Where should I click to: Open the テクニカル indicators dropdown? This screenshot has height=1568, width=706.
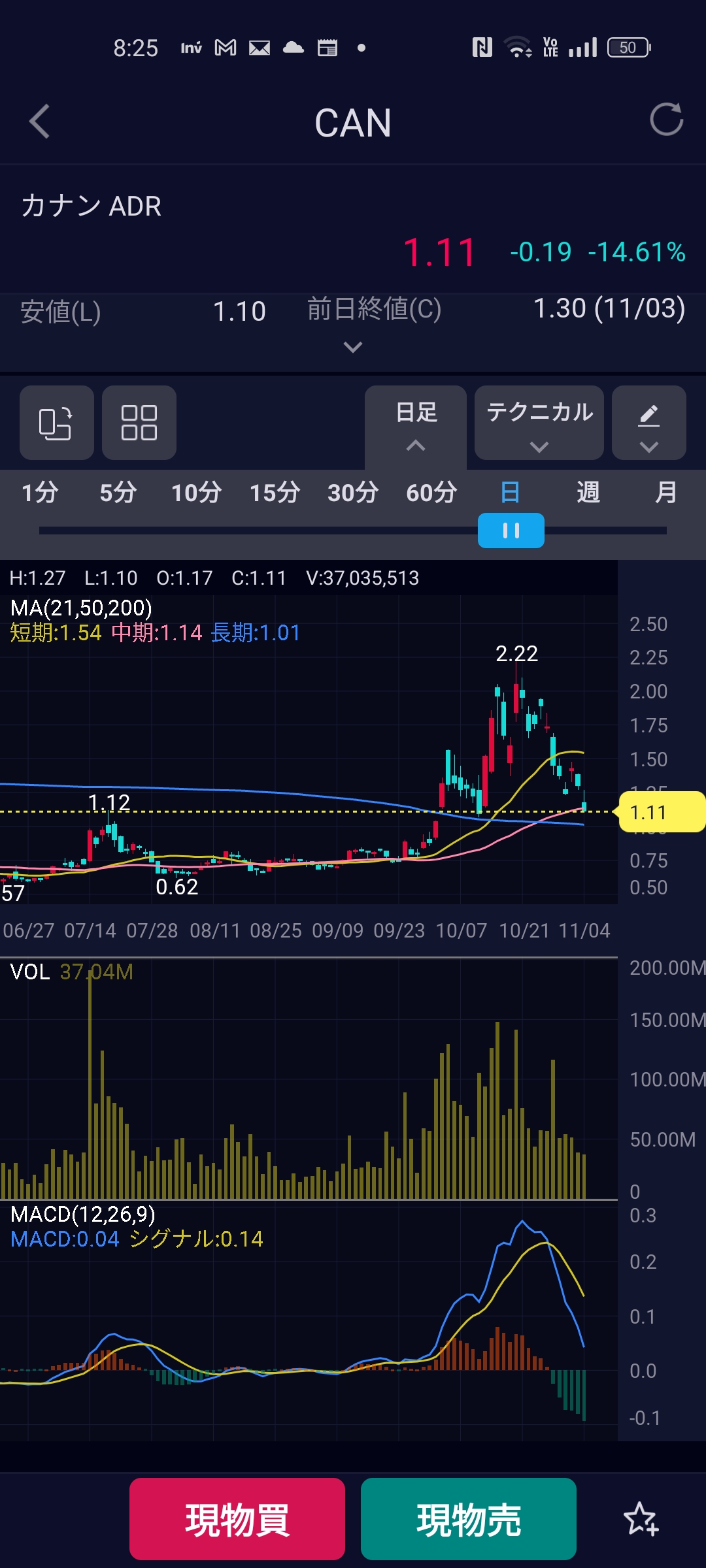click(539, 423)
